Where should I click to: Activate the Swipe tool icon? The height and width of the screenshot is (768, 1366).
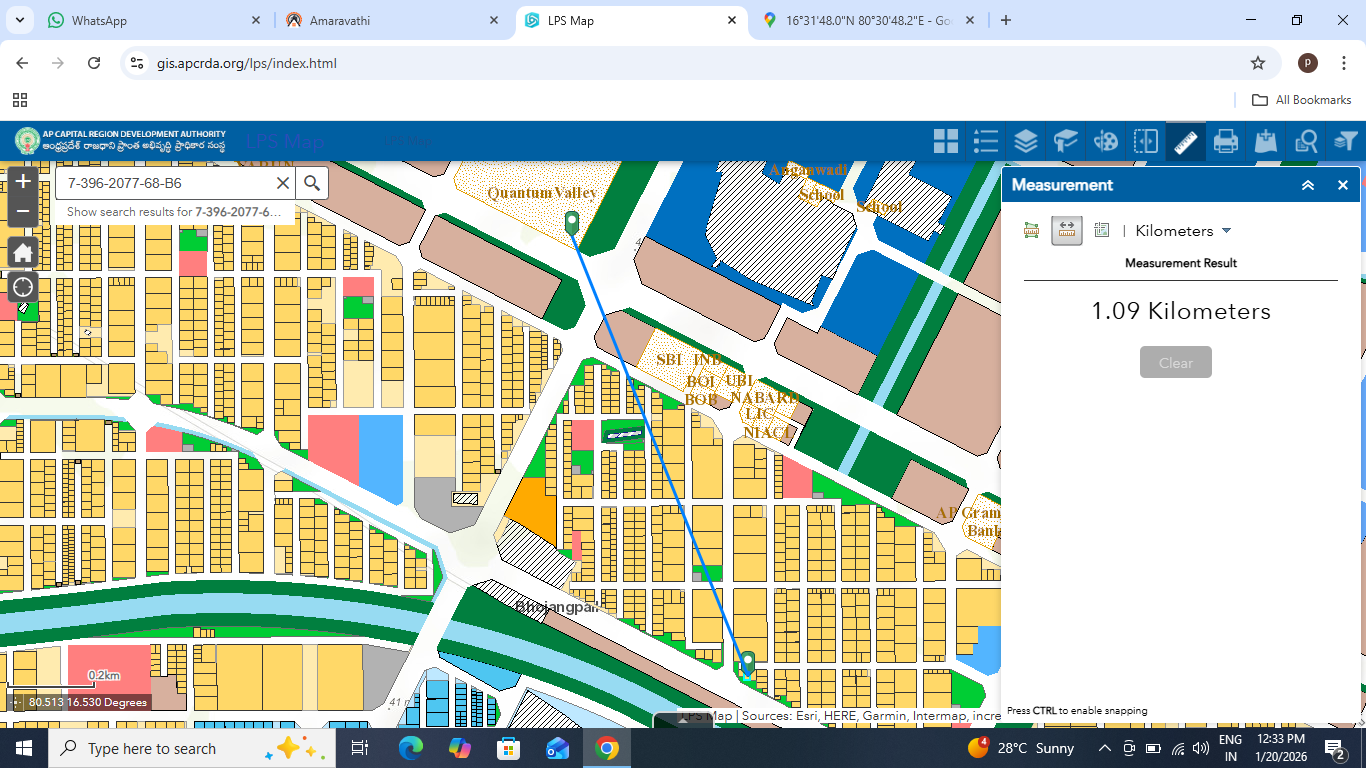(x=1146, y=141)
